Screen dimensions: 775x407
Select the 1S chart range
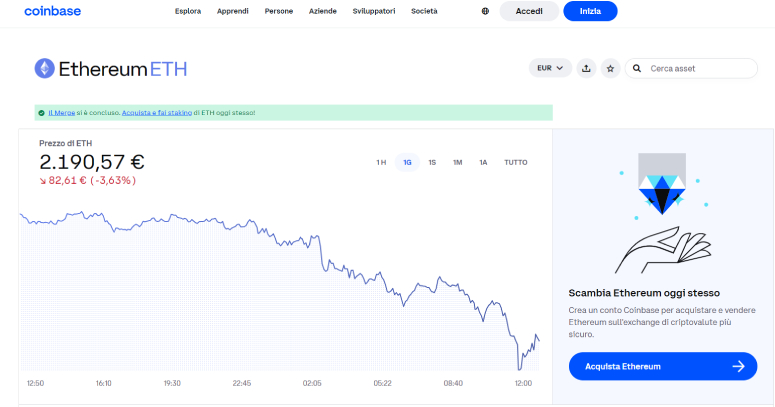tap(432, 162)
